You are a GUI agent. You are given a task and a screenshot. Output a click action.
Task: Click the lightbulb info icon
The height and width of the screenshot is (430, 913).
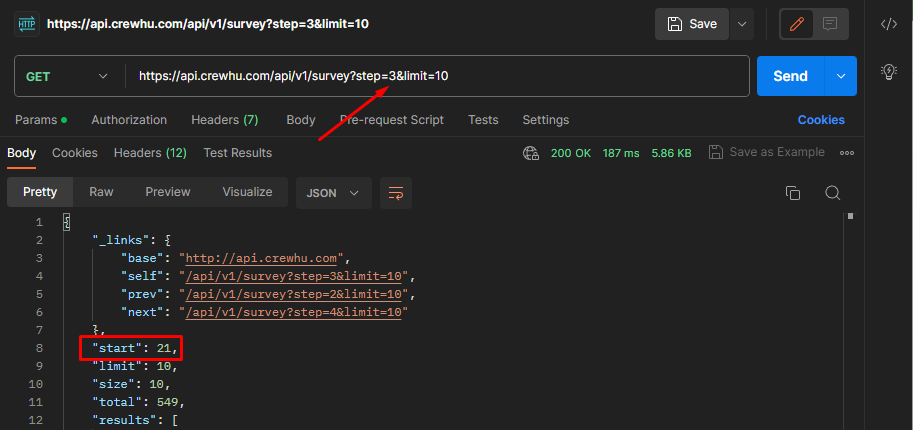click(889, 72)
